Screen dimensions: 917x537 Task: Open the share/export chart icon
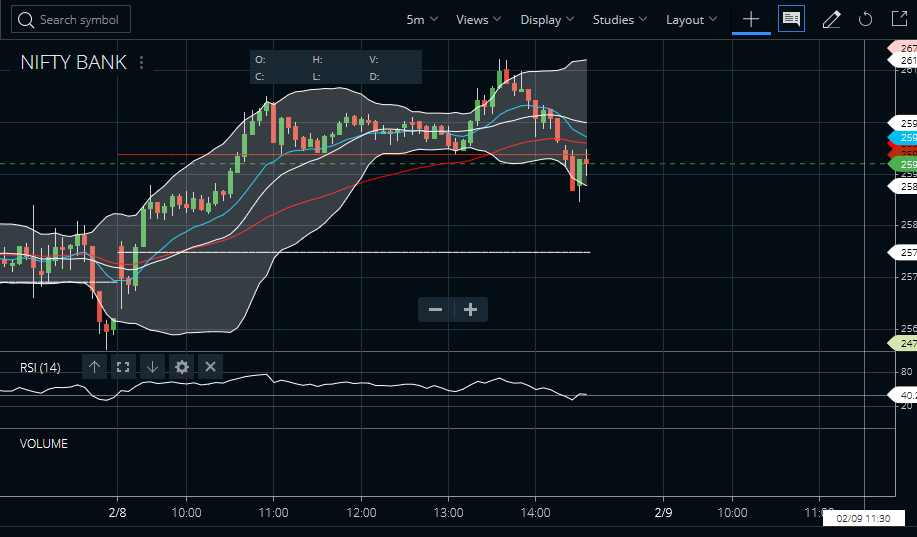coord(899,19)
